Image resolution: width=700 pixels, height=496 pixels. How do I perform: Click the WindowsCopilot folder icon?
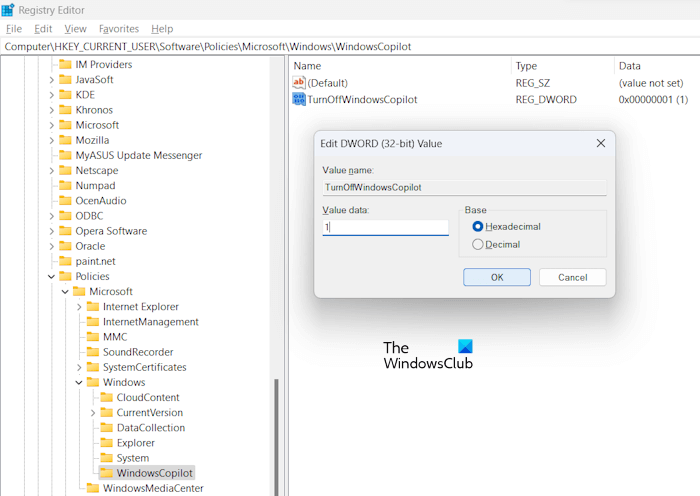[107, 473]
